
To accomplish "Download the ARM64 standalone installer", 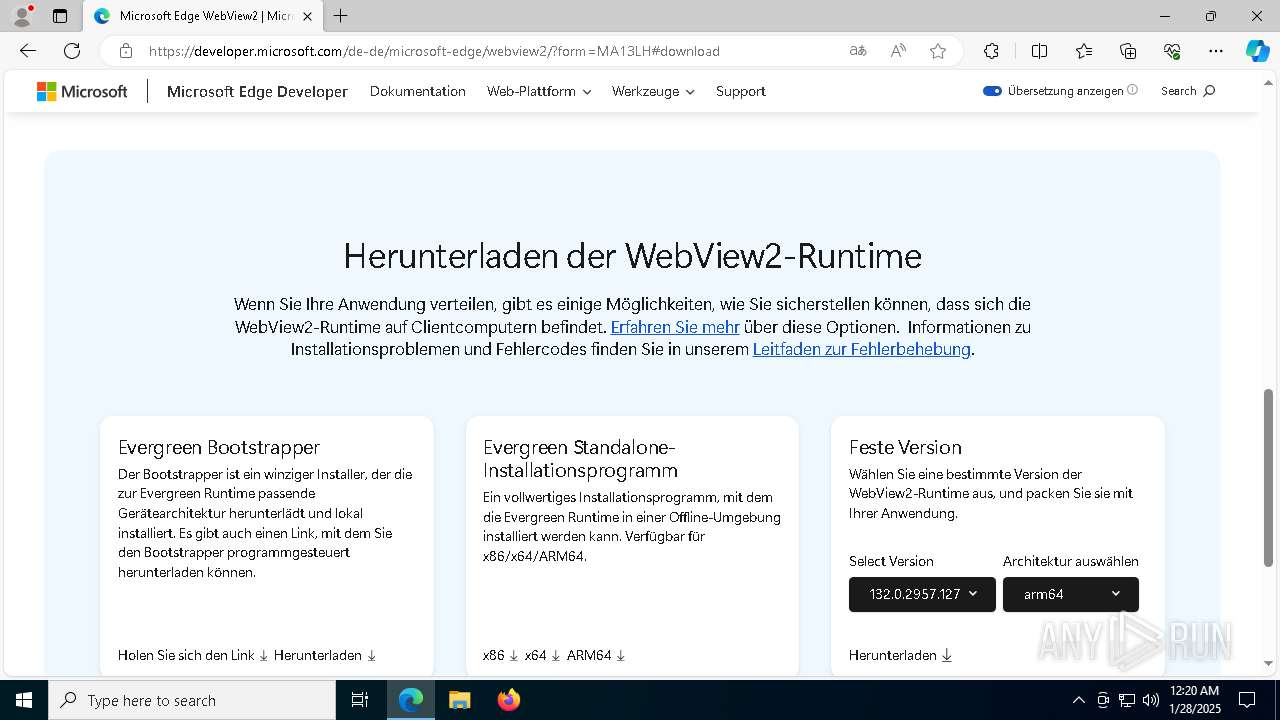I will [x=596, y=655].
